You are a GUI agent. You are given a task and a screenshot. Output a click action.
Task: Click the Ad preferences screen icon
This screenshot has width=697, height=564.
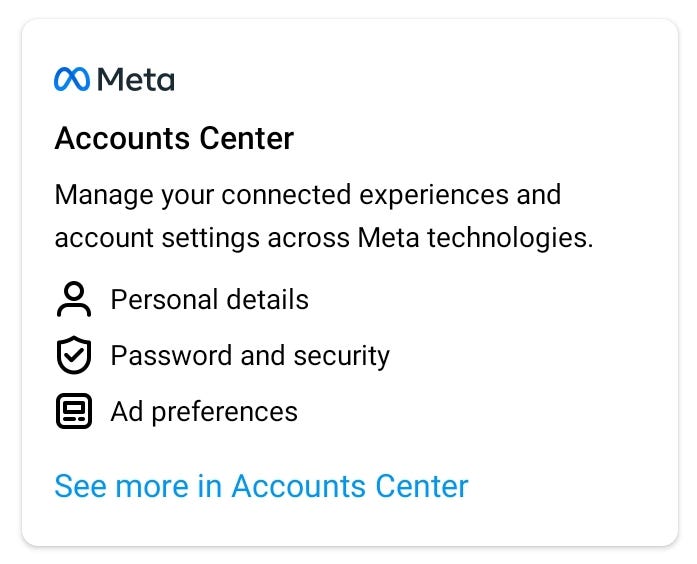74,411
